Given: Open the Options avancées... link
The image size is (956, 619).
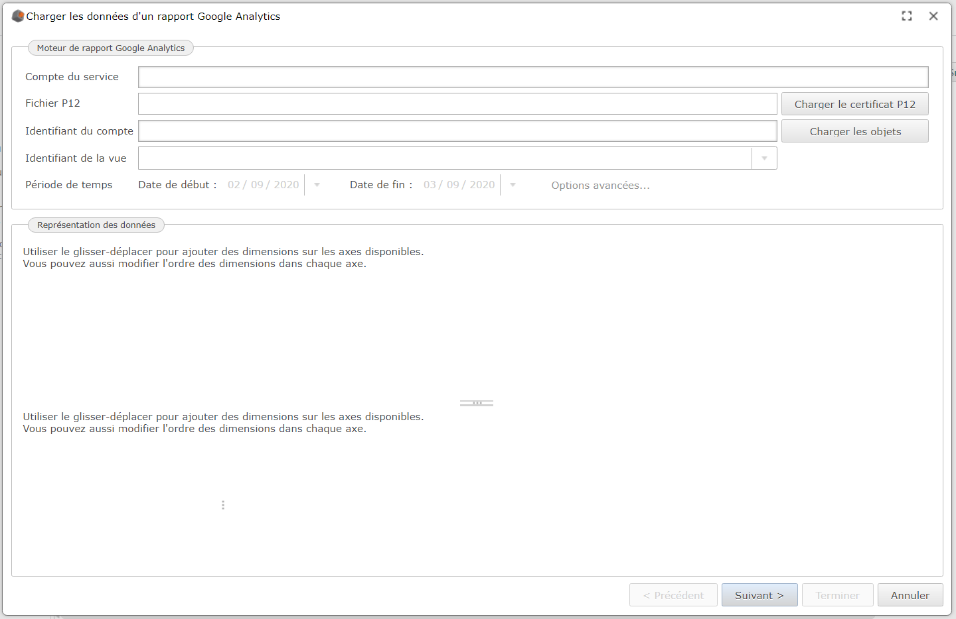Looking at the screenshot, I should pos(600,185).
